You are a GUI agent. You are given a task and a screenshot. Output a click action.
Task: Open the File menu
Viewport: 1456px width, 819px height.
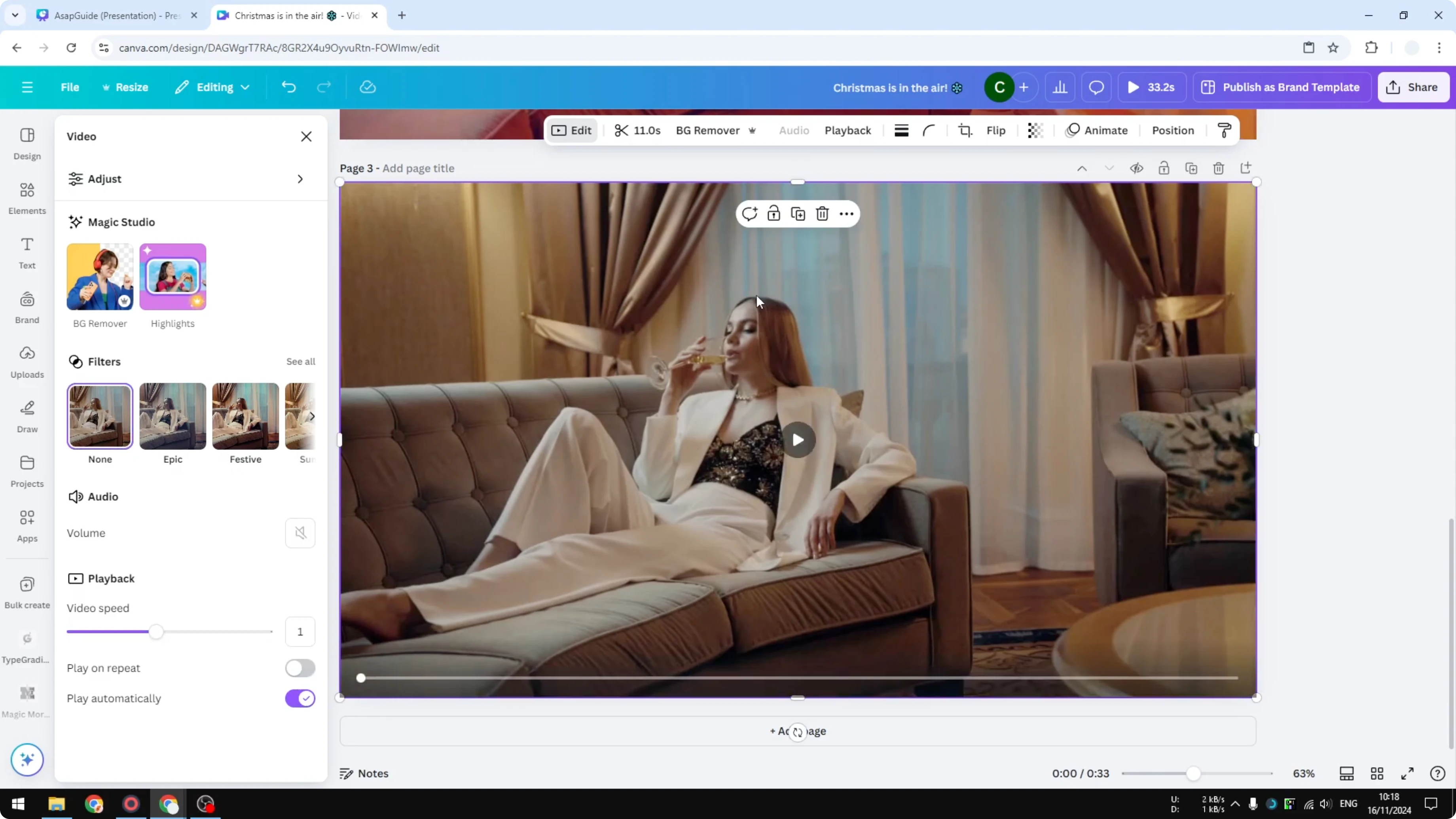coord(70,87)
